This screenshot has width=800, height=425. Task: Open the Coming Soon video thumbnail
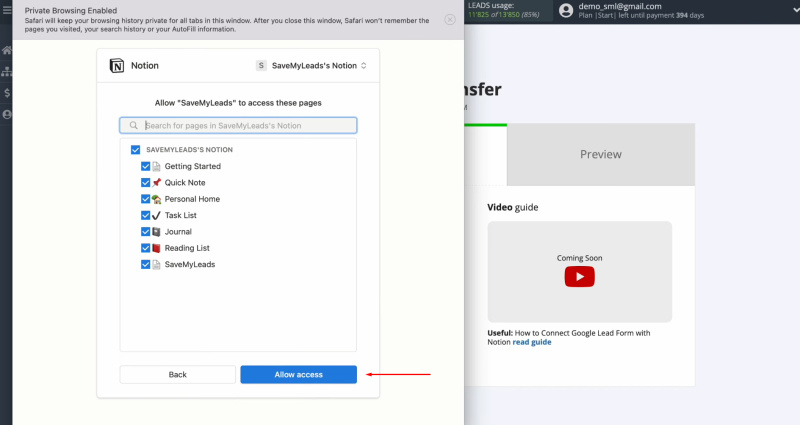(x=580, y=271)
